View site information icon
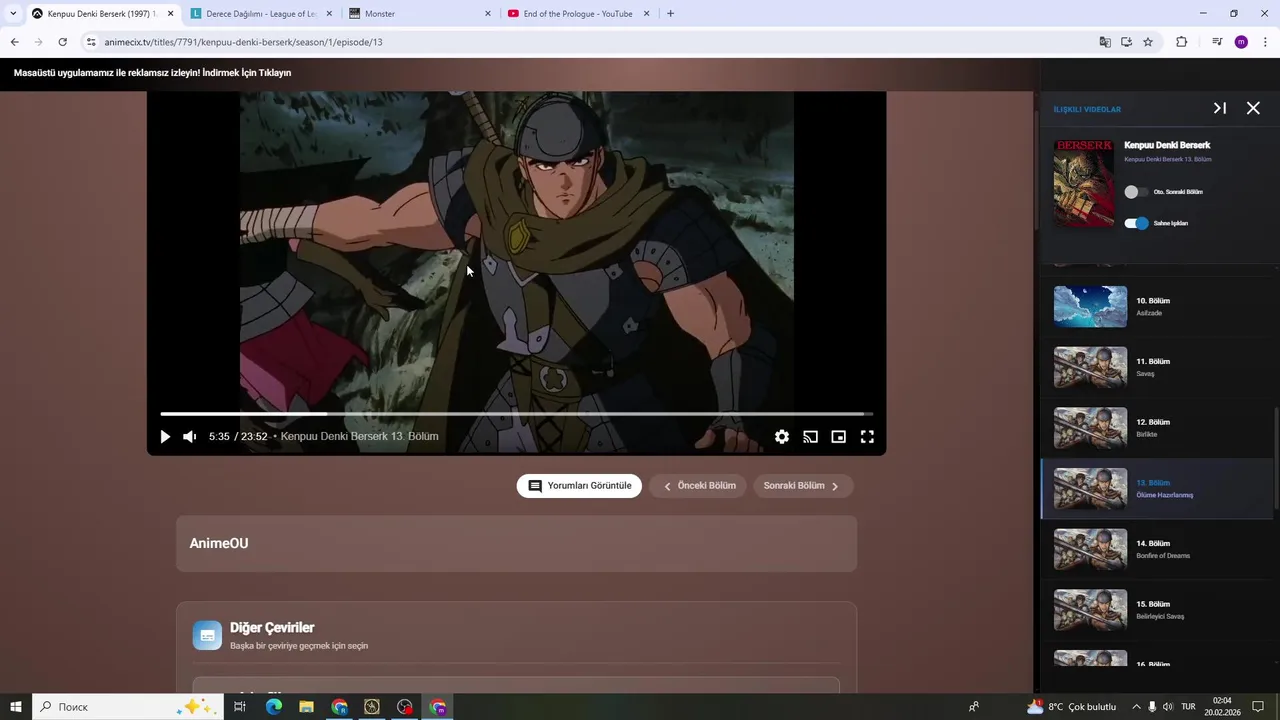 pos(91,42)
